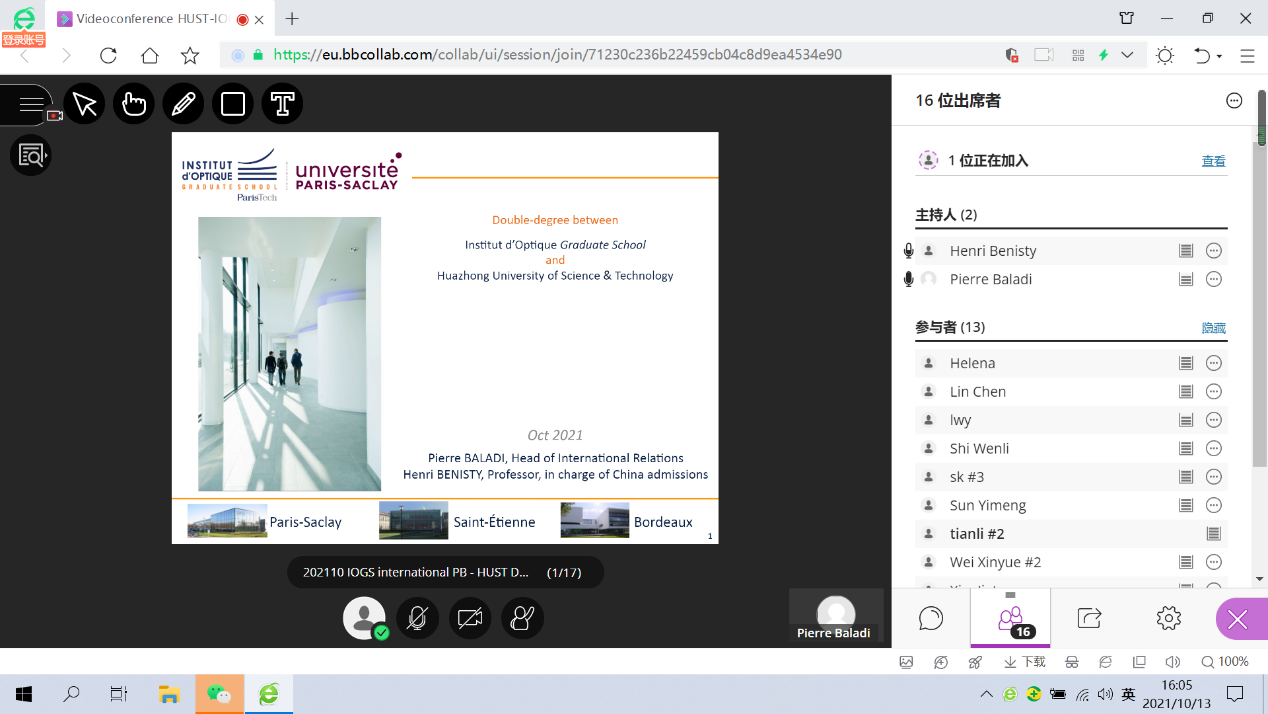The image size is (1268, 714).
Task: Open the My Settings gear tab
Action: pos(1168,618)
